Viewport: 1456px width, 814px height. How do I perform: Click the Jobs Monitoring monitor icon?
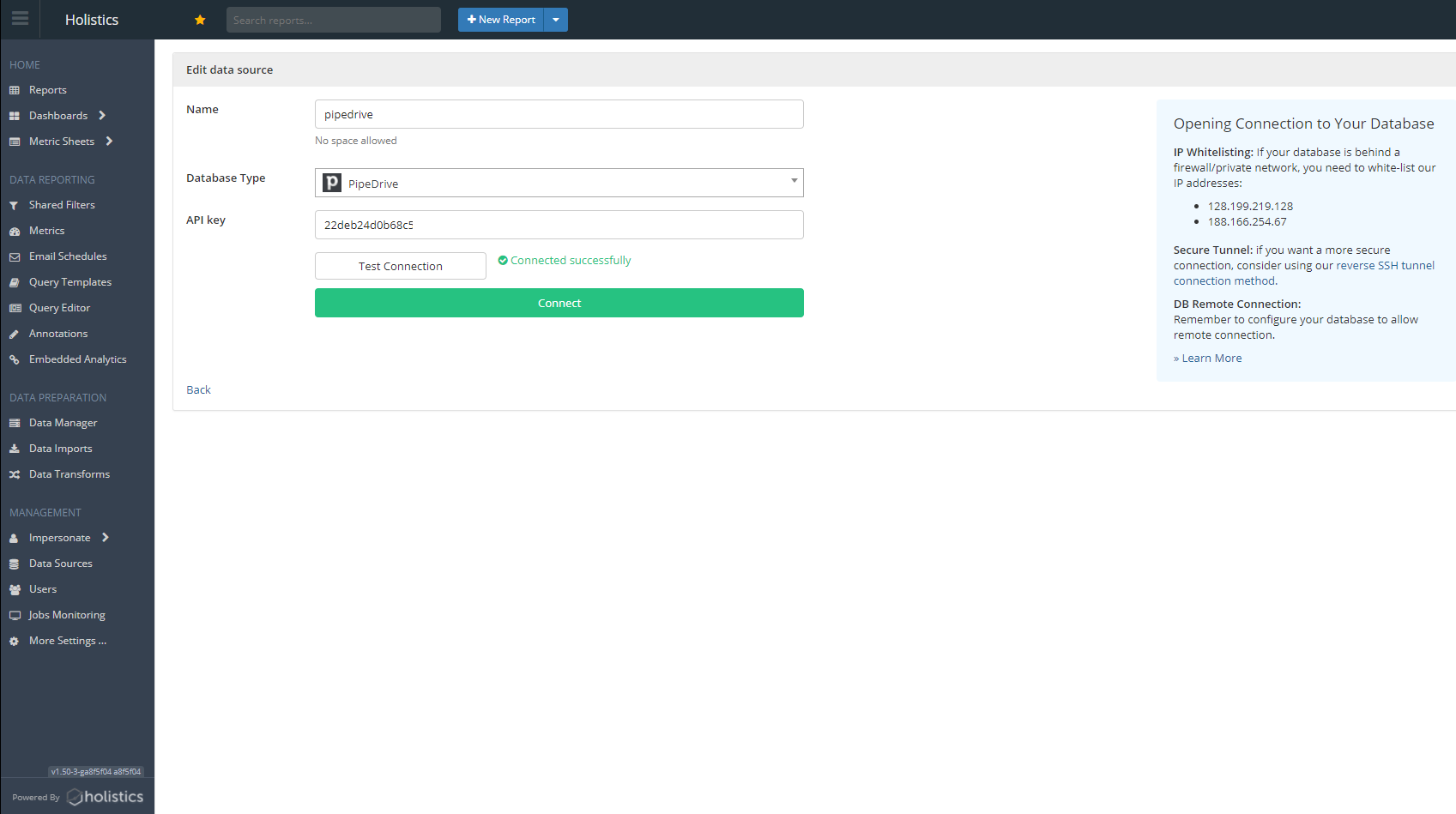(x=15, y=615)
